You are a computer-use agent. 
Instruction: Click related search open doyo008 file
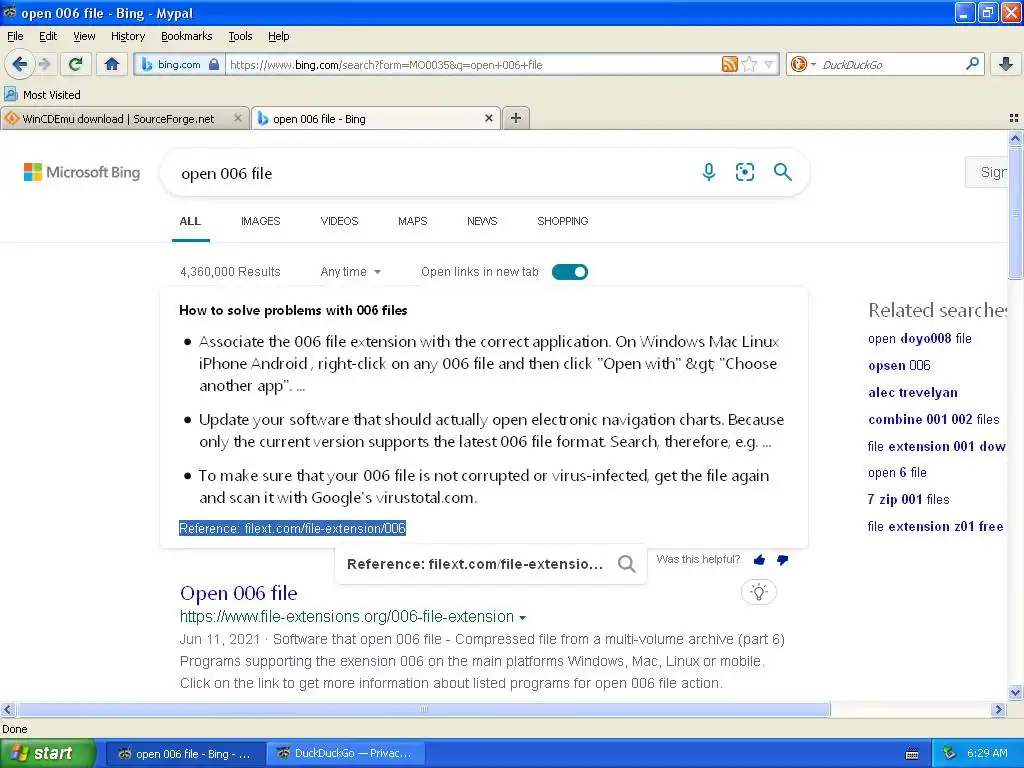coord(920,338)
